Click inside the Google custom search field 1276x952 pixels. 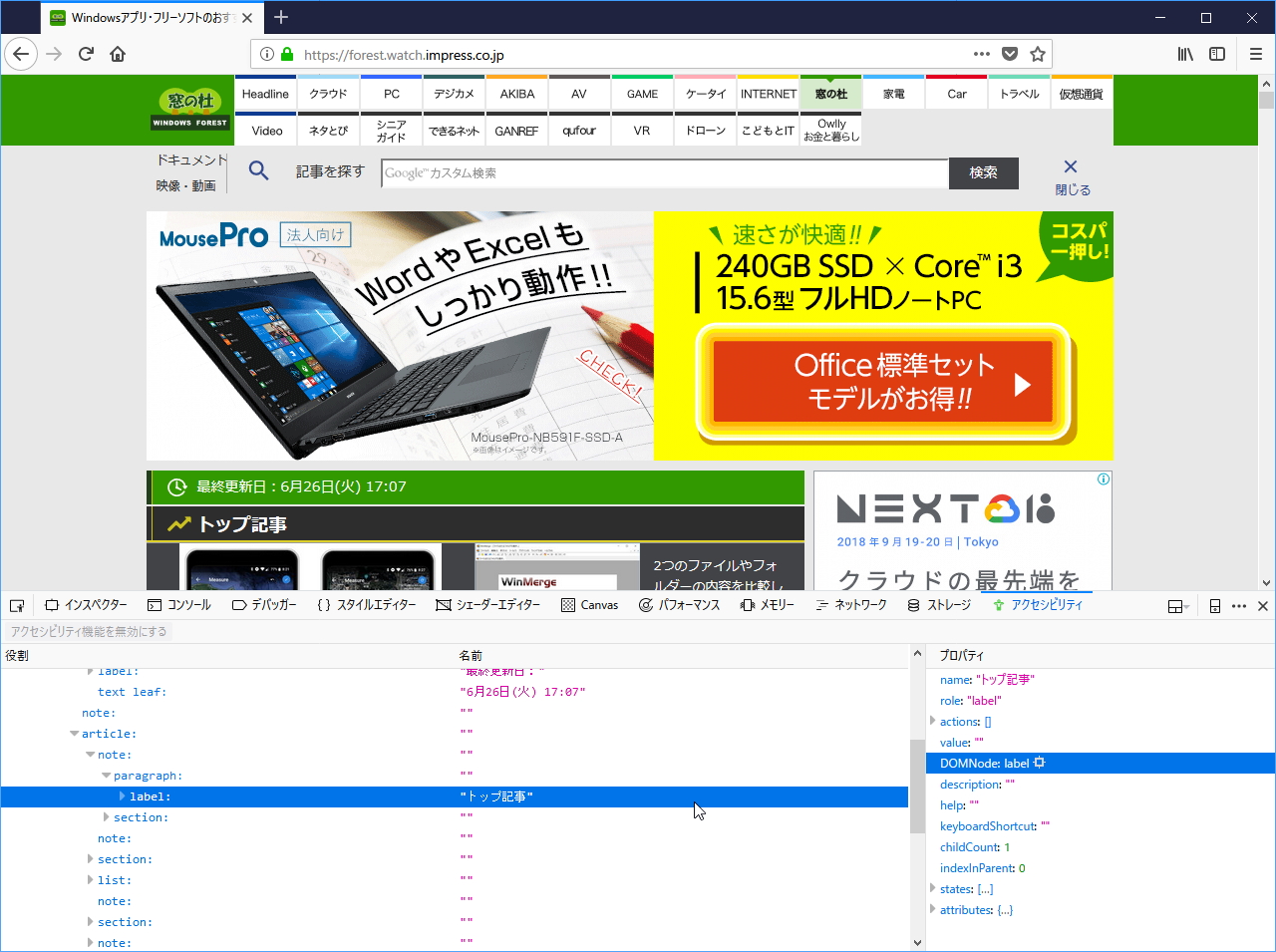[664, 173]
